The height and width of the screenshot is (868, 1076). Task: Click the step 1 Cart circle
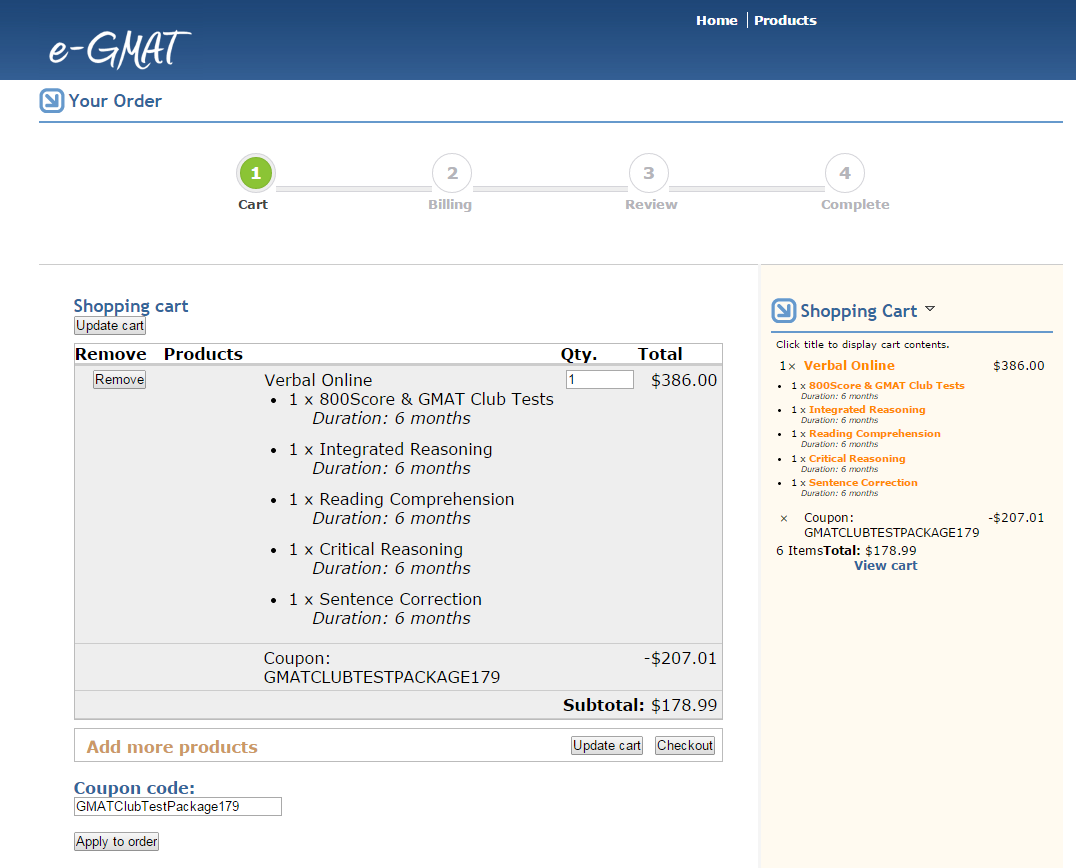(255, 174)
